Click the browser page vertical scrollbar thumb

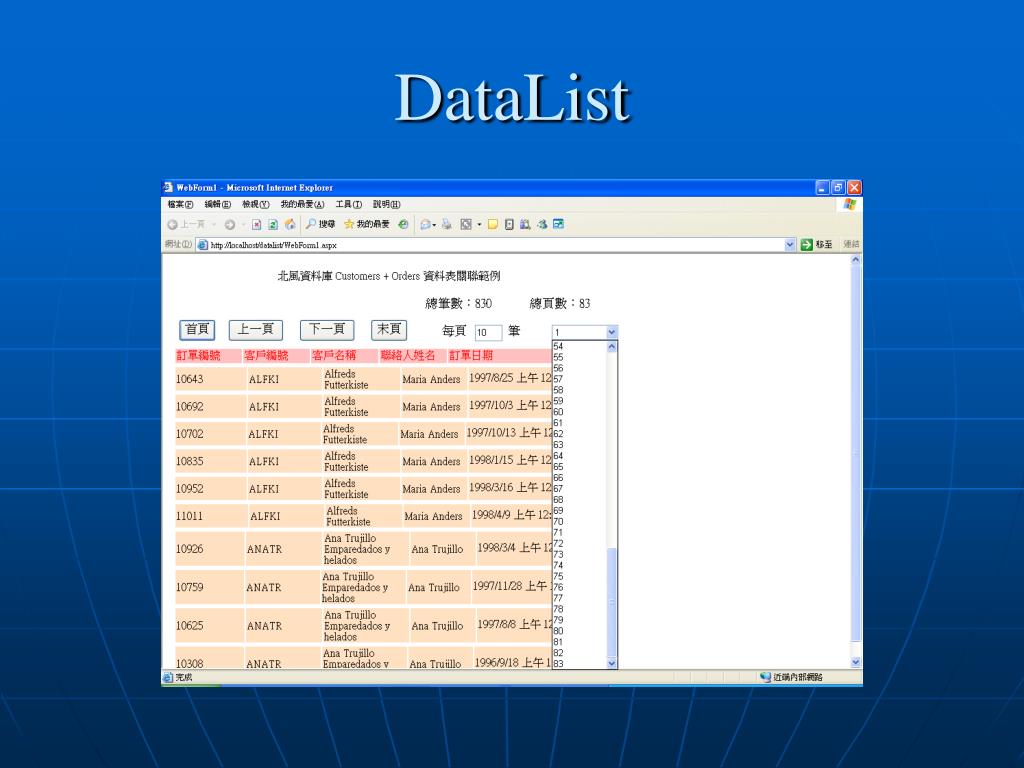pyautogui.click(x=856, y=453)
